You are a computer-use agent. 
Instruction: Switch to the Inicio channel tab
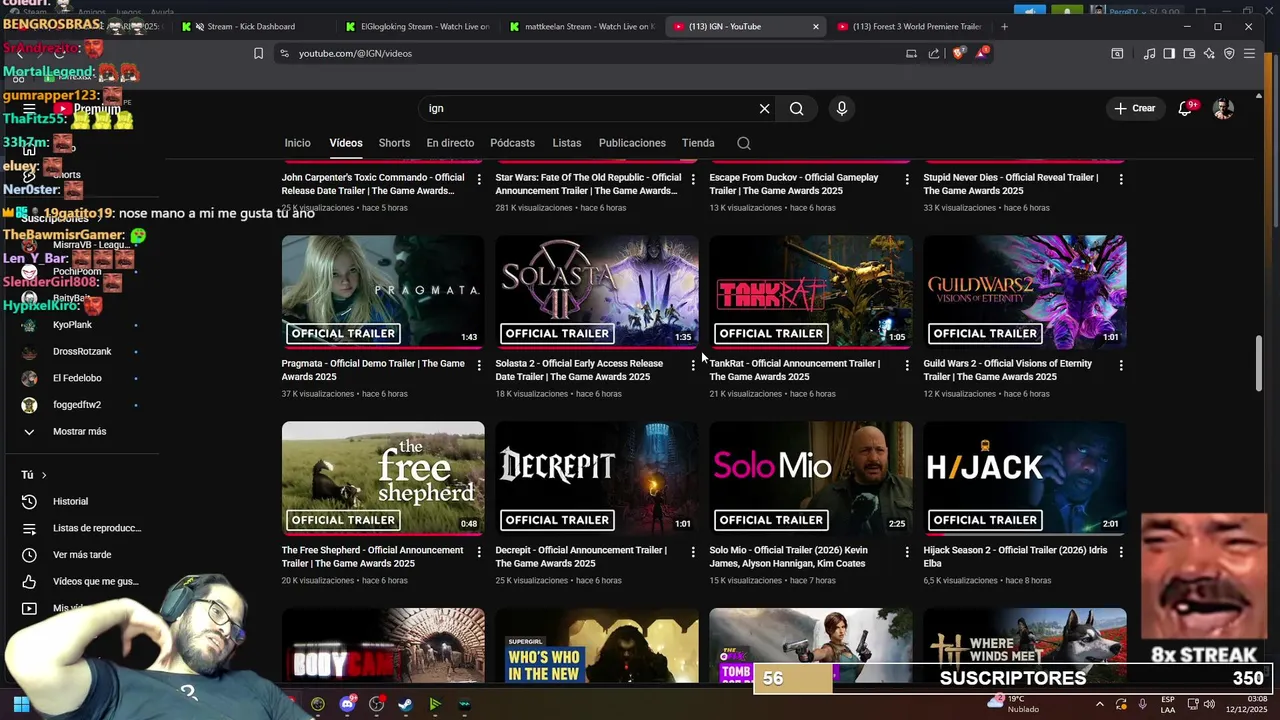click(x=297, y=143)
